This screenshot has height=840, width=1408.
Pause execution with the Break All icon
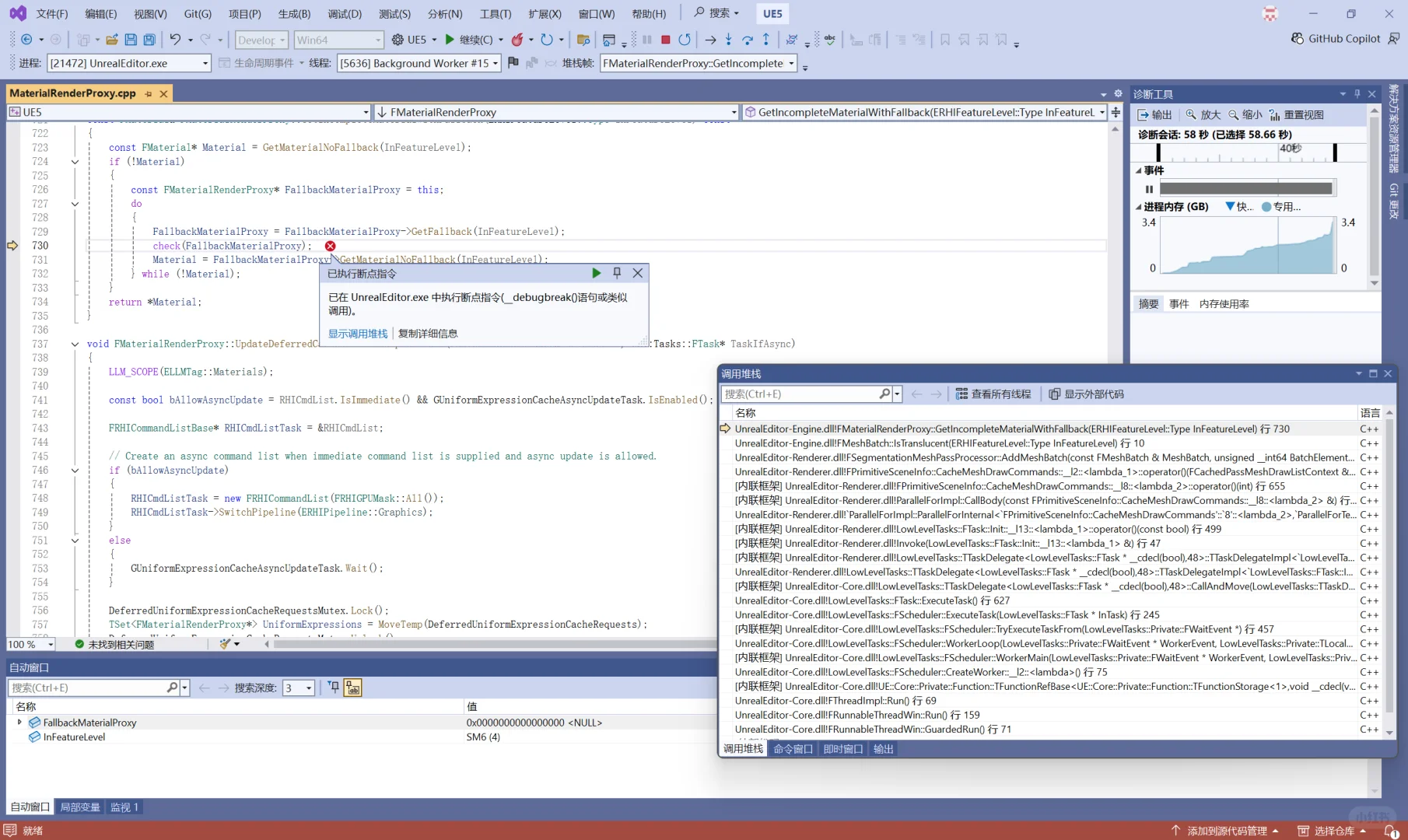click(647, 40)
